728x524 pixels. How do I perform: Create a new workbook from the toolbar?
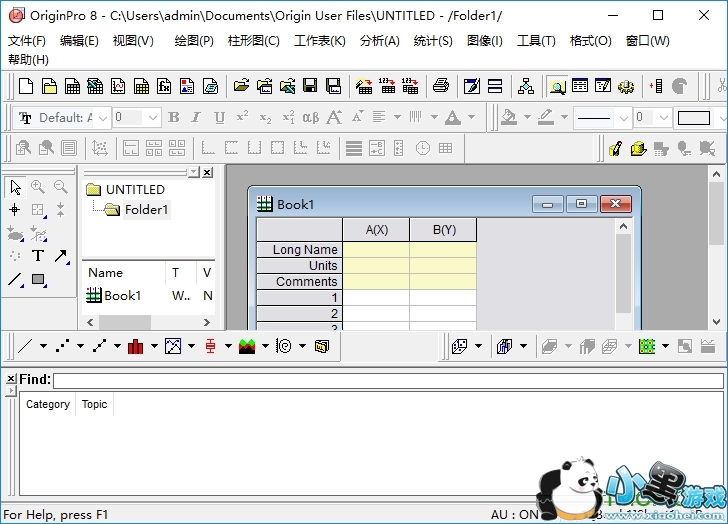point(72,86)
